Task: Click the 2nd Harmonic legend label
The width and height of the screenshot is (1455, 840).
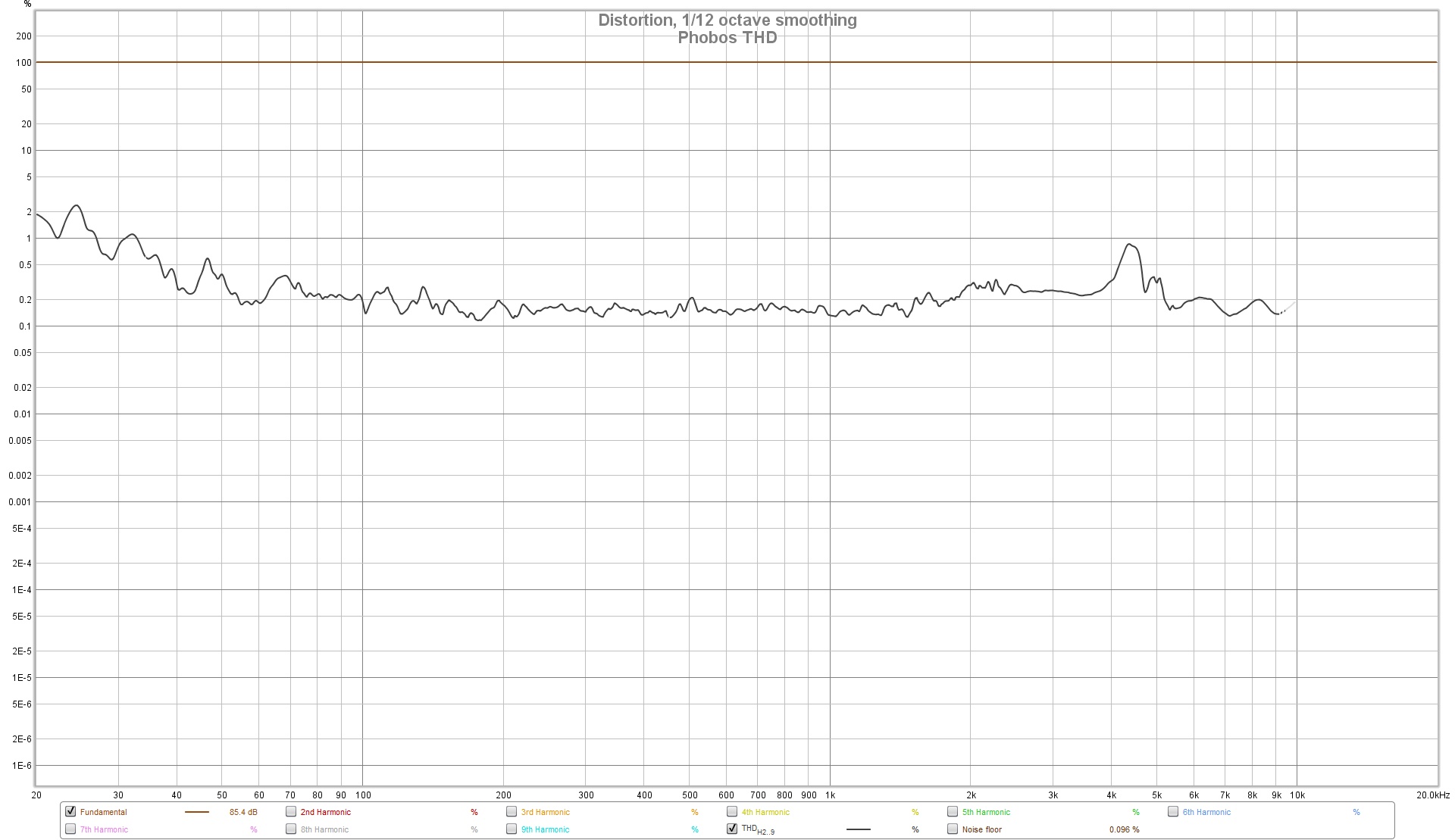Action: click(x=325, y=812)
